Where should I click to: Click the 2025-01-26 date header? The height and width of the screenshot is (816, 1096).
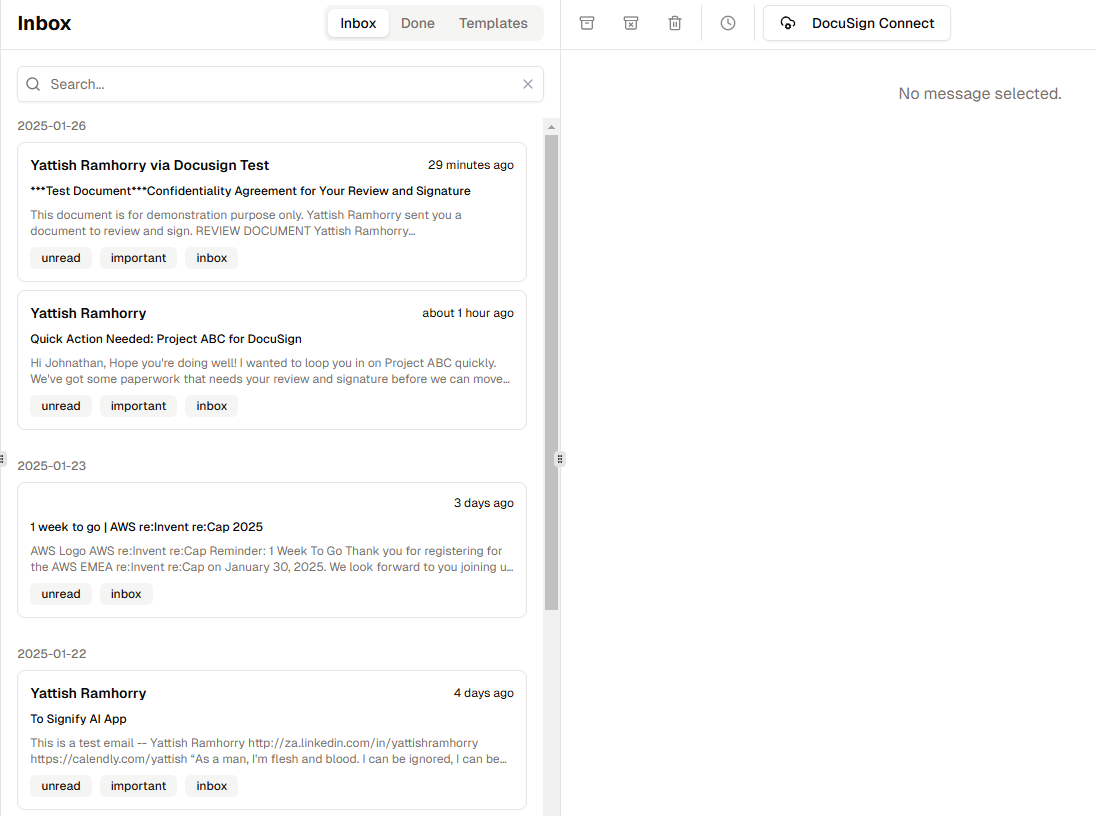coord(52,126)
